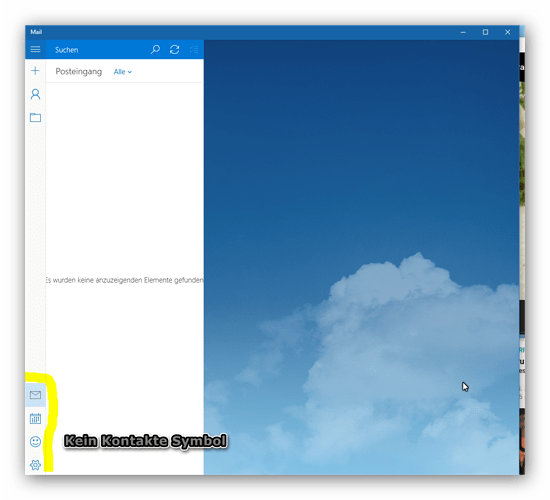Click the Mail title bar label

(x=36, y=32)
